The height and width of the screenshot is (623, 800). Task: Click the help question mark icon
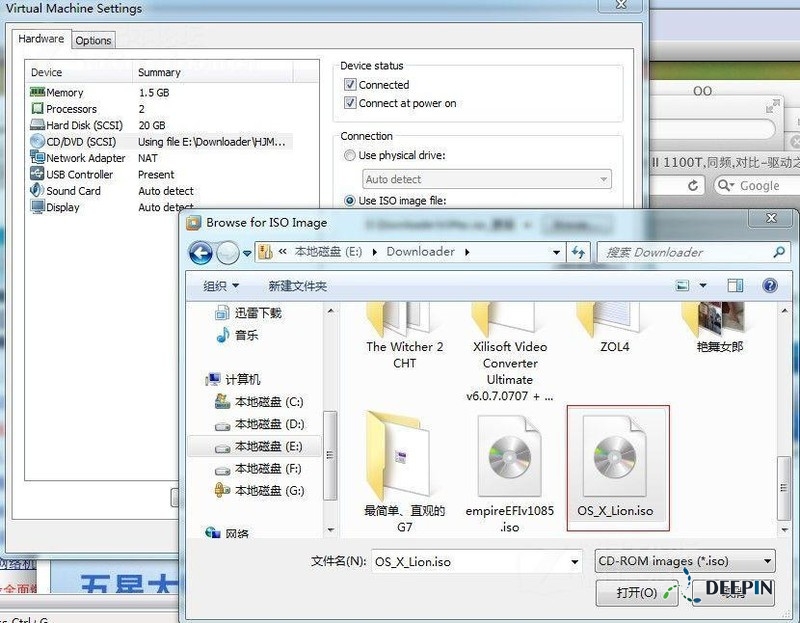769,286
